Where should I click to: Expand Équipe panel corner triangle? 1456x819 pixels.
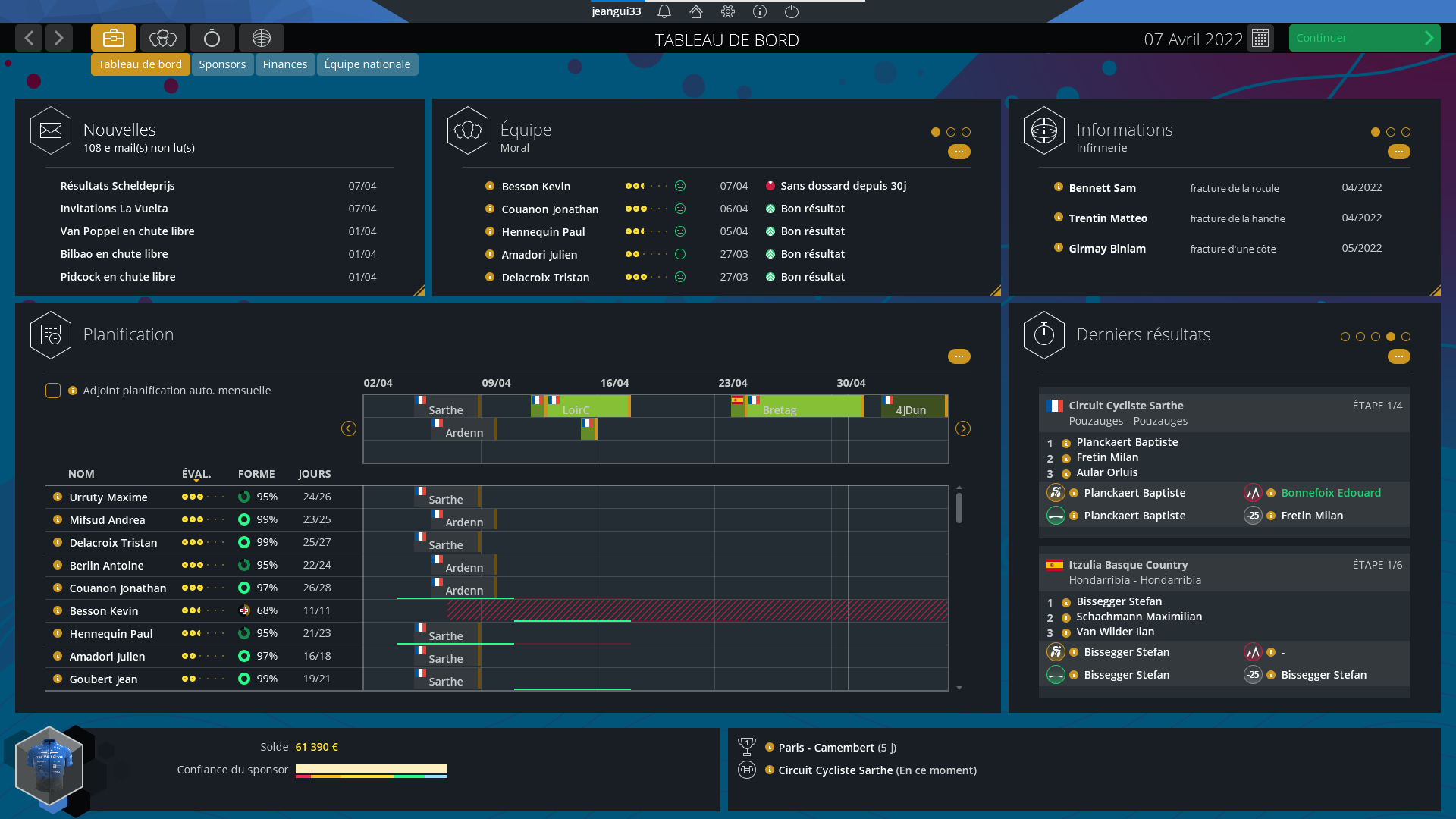[996, 290]
